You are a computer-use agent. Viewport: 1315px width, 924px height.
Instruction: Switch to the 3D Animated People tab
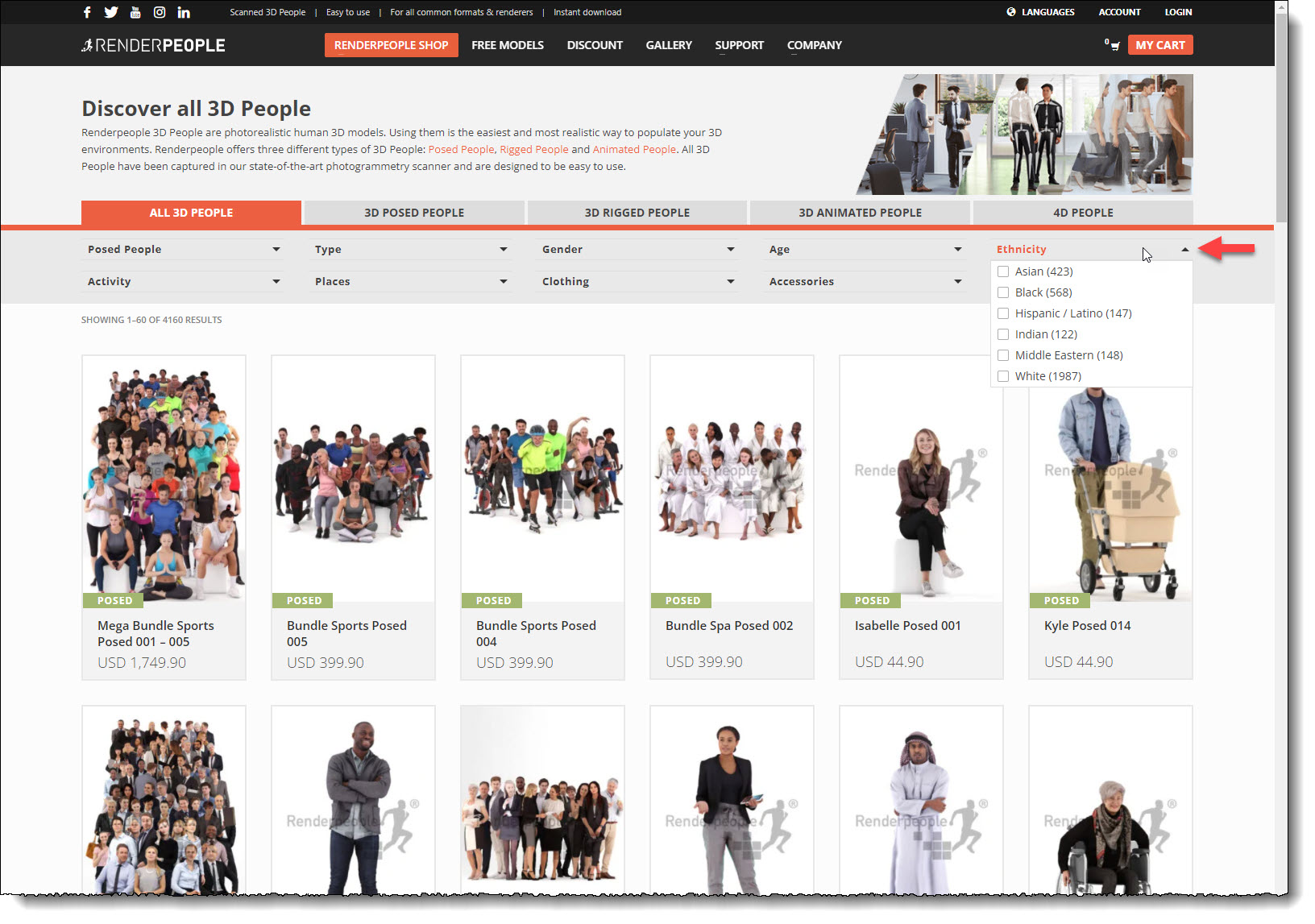pos(860,213)
